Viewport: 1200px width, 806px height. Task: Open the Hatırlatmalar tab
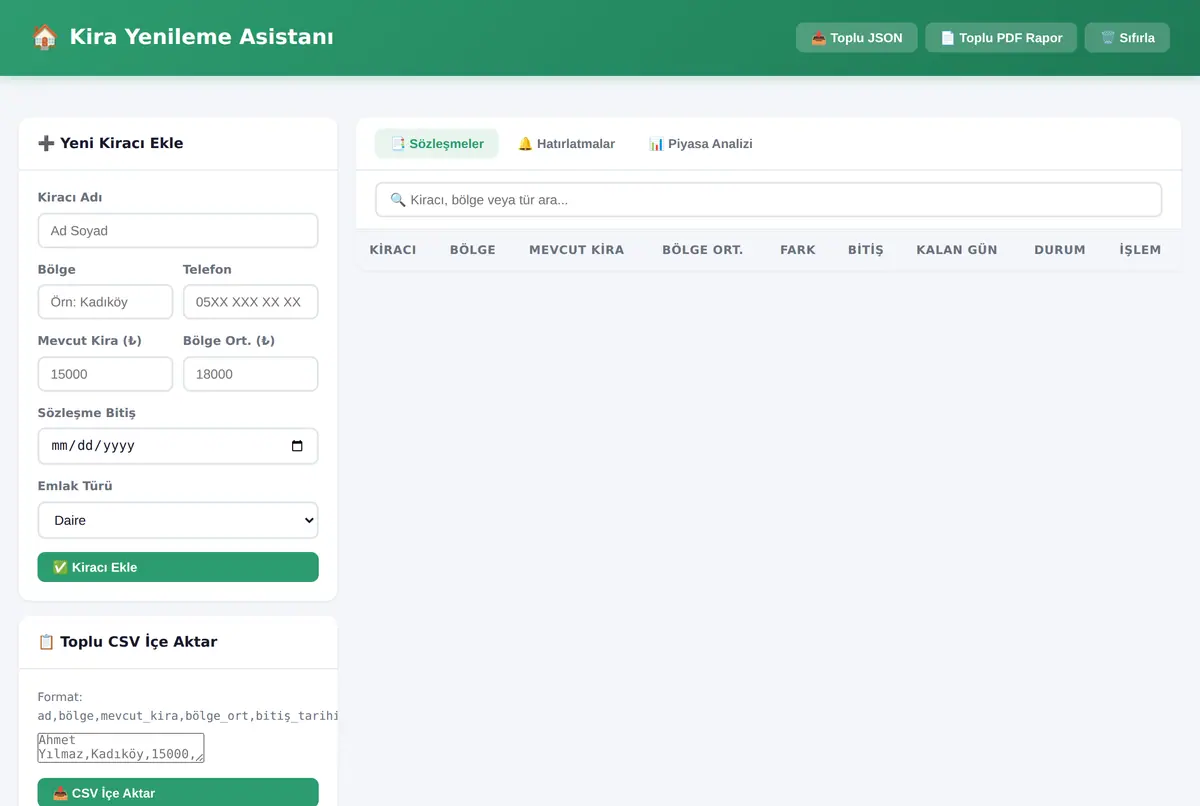click(566, 143)
